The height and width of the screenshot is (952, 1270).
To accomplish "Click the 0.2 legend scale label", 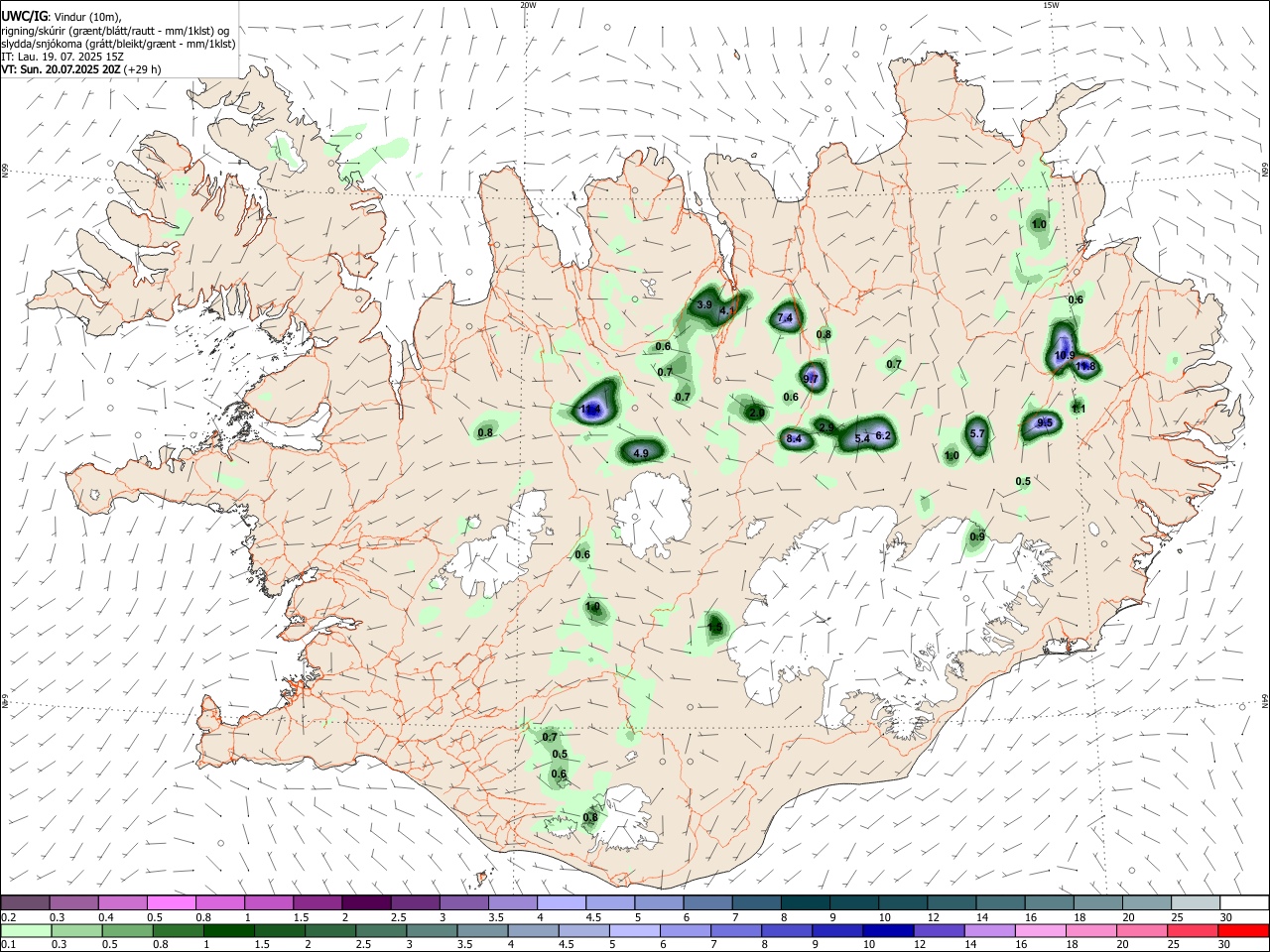I will [8, 917].
